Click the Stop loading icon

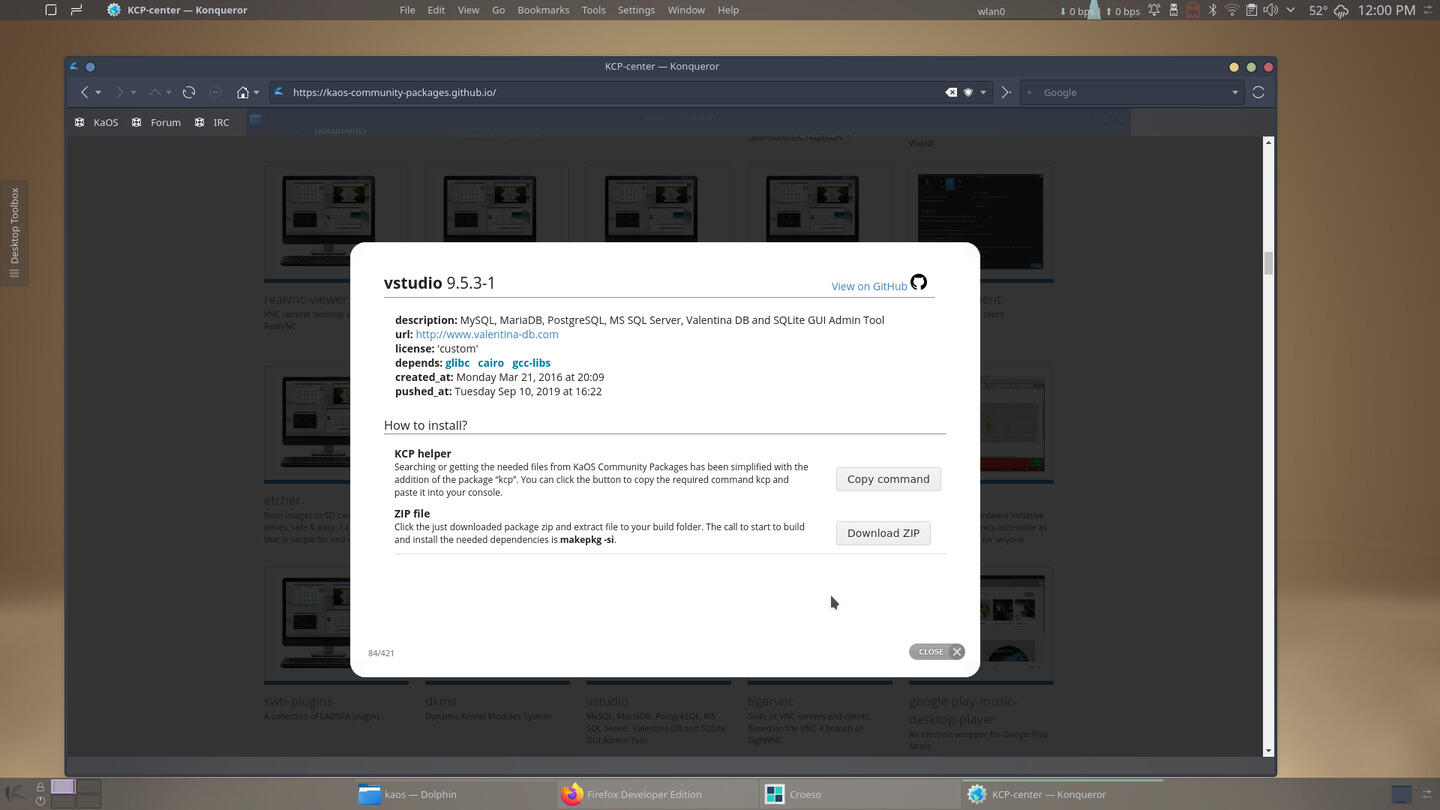point(215,92)
